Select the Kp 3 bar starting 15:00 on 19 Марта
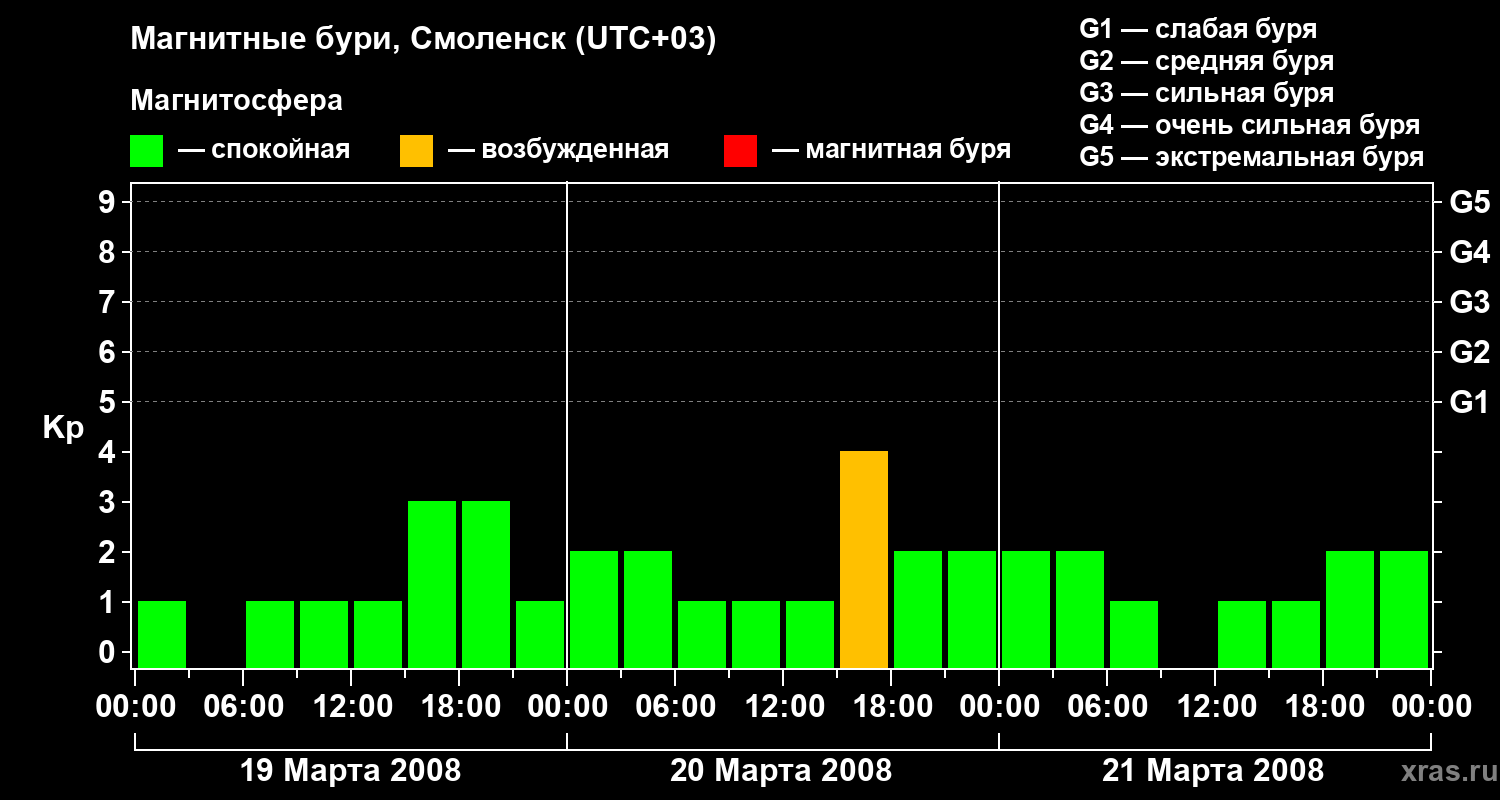The width and height of the screenshot is (1500, 800). 432,585
